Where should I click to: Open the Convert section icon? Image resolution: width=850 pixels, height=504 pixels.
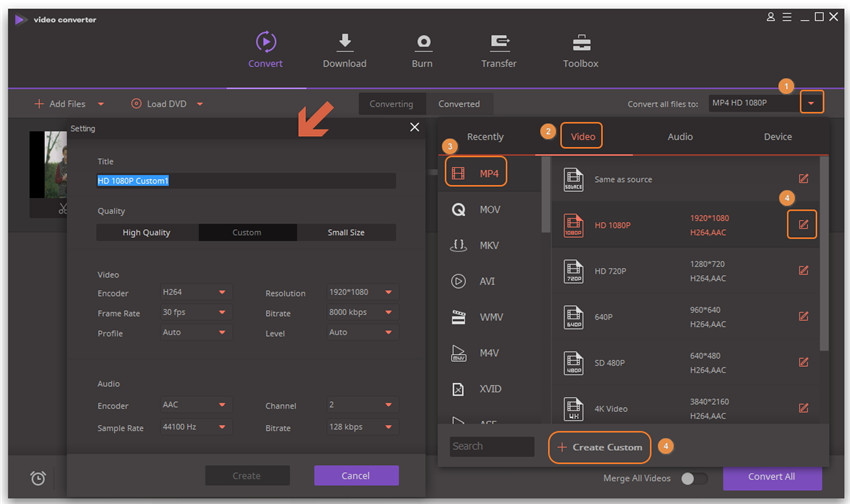pyautogui.click(x=266, y=42)
